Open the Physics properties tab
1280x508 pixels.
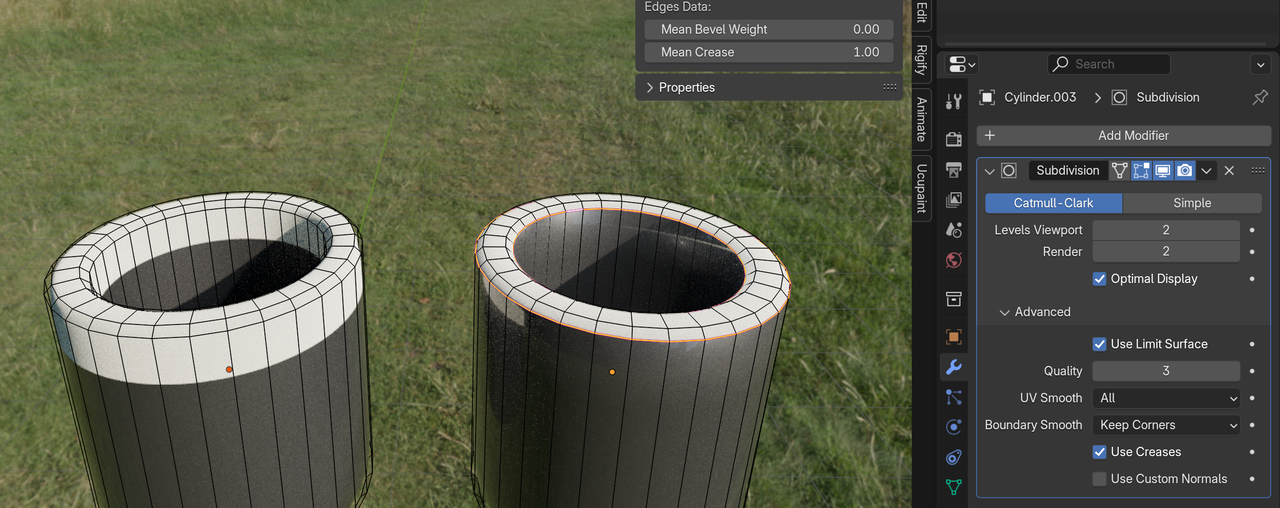[x=954, y=427]
